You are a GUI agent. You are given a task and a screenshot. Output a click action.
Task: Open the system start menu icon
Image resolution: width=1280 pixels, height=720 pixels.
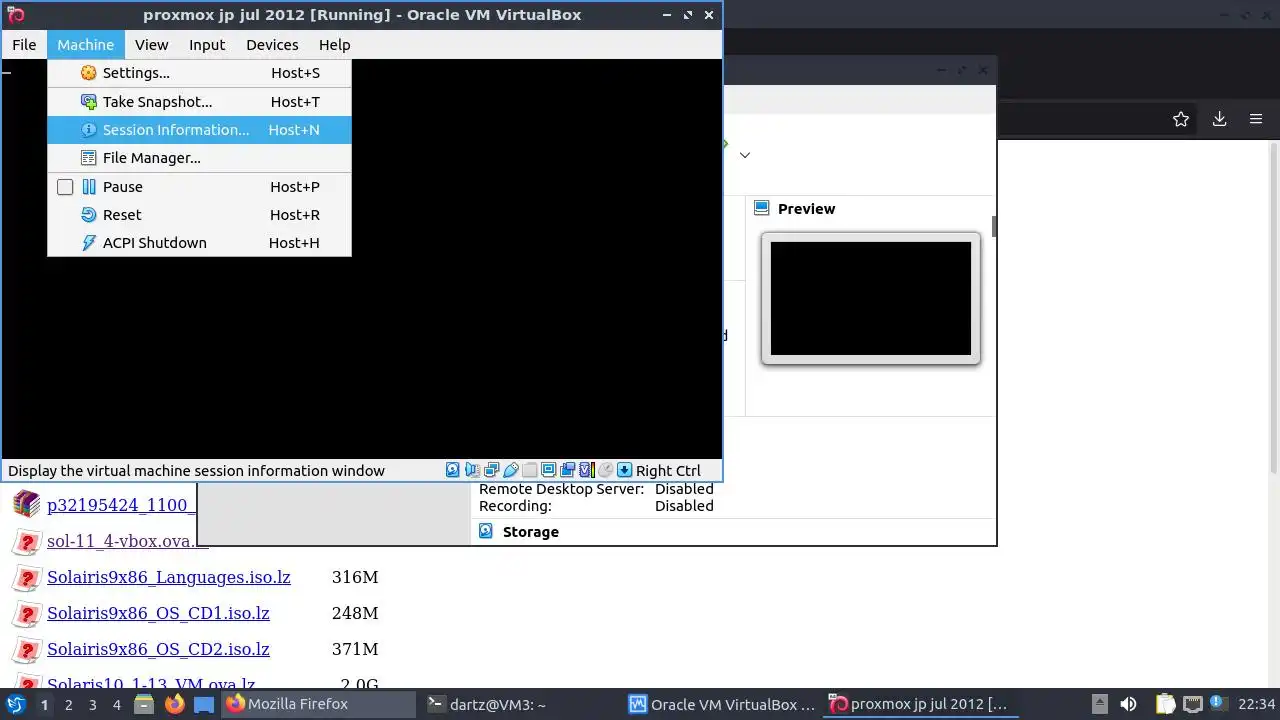tap(16, 704)
